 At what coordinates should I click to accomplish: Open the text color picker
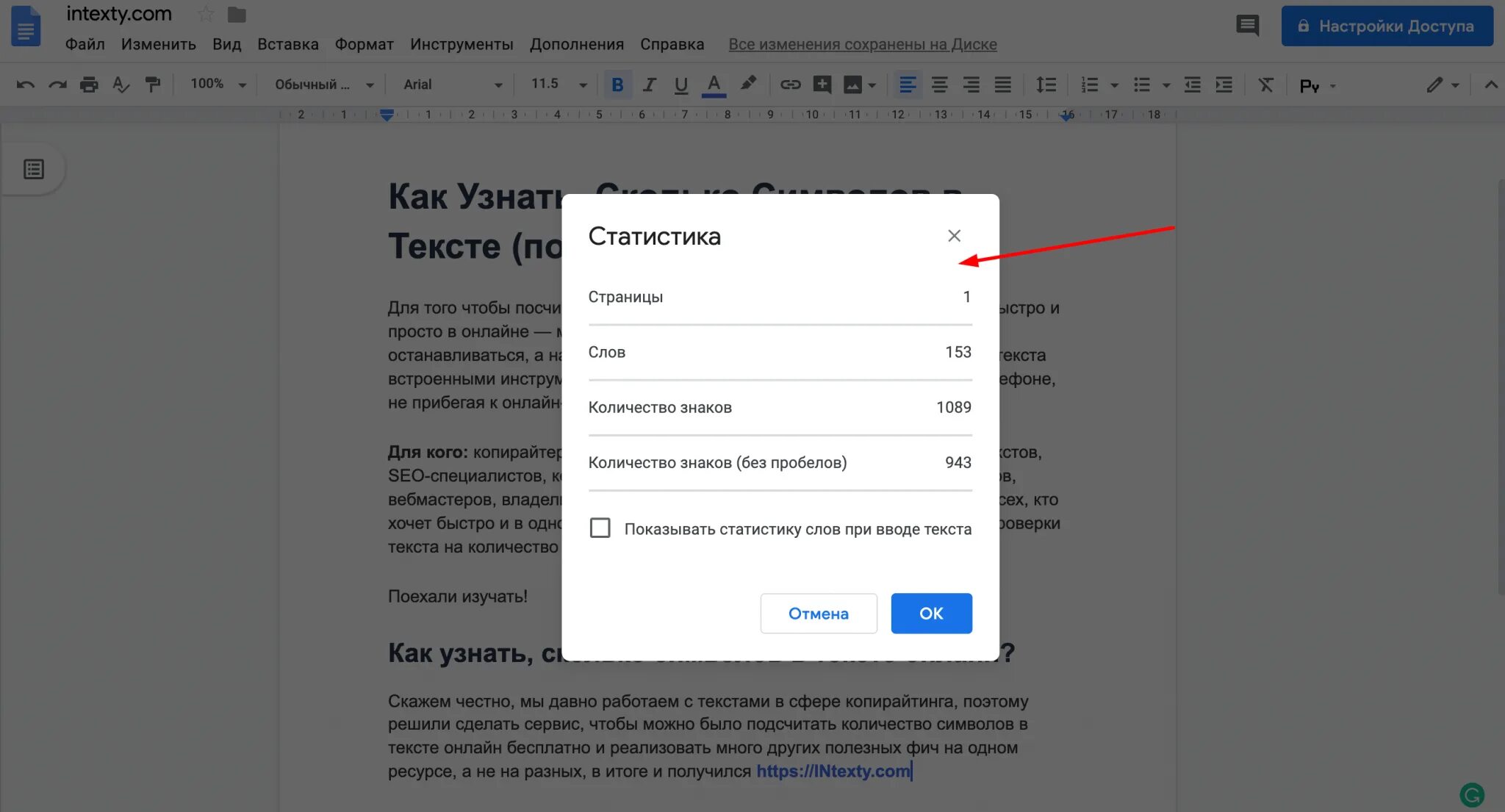(x=713, y=85)
